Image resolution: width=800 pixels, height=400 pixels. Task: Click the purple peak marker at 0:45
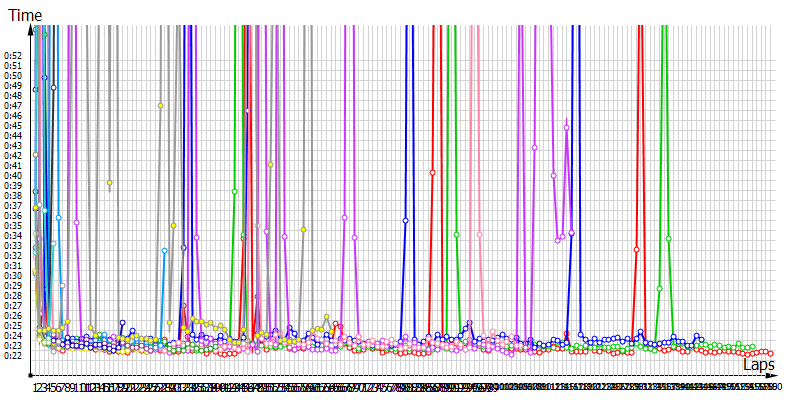tap(566, 127)
